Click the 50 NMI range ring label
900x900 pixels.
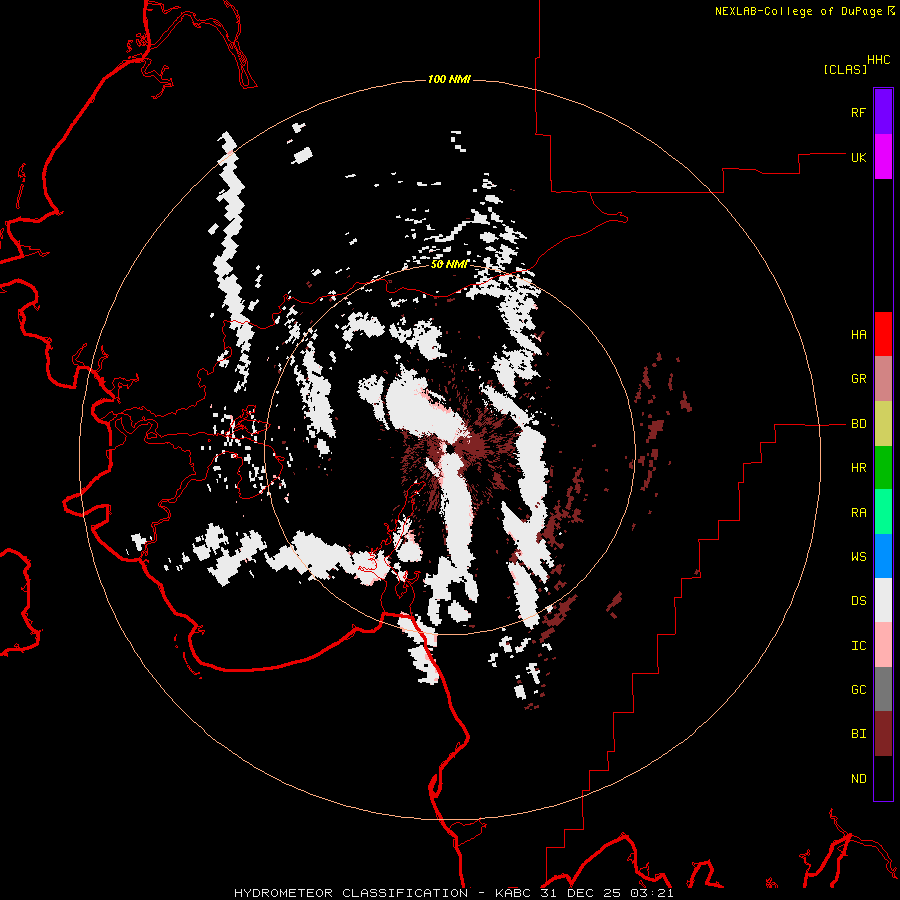click(x=449, y=264)
